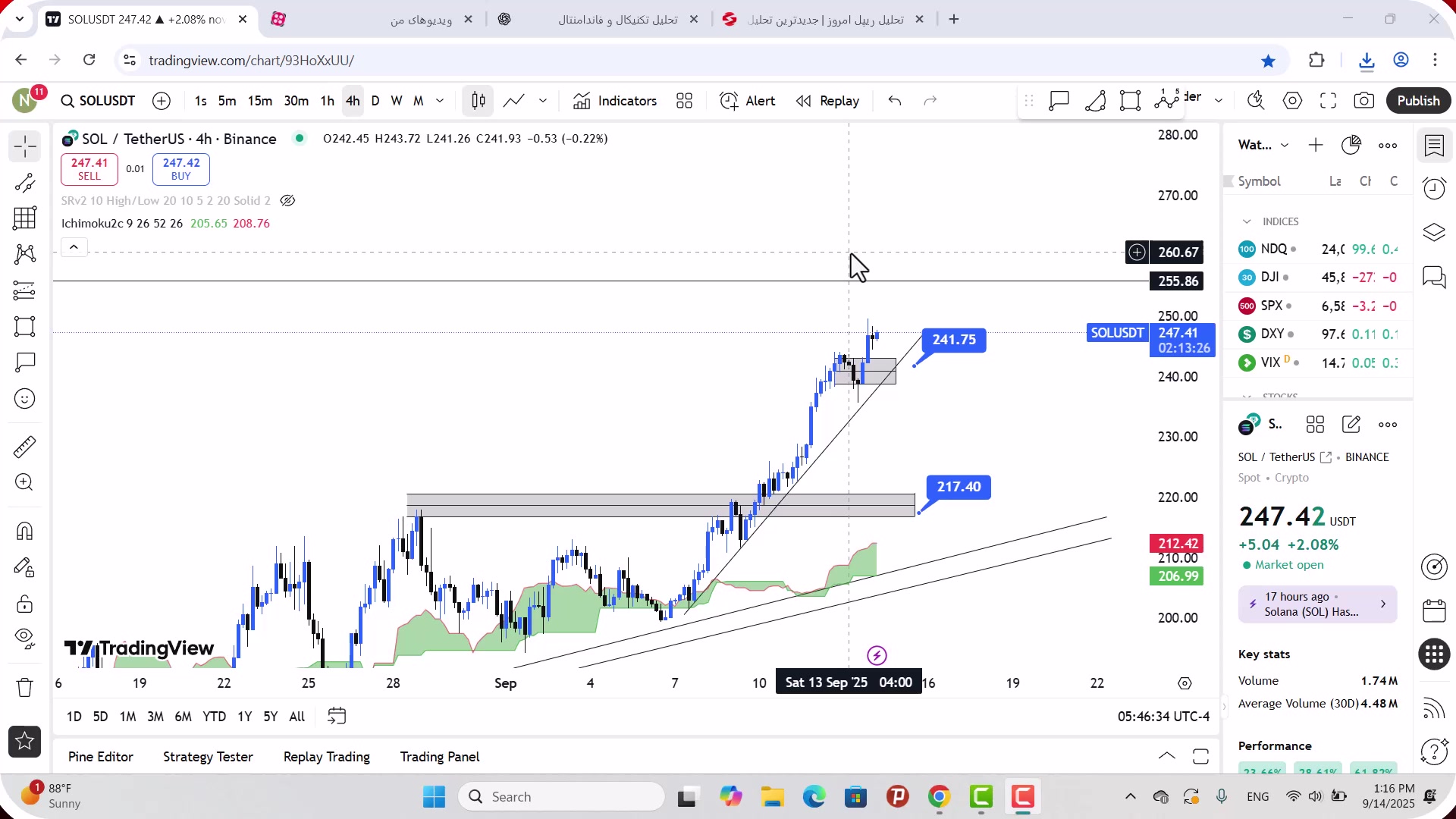Select the 15m timeframe
This screenshot has height=819, width=1456.
coord(260,101)
